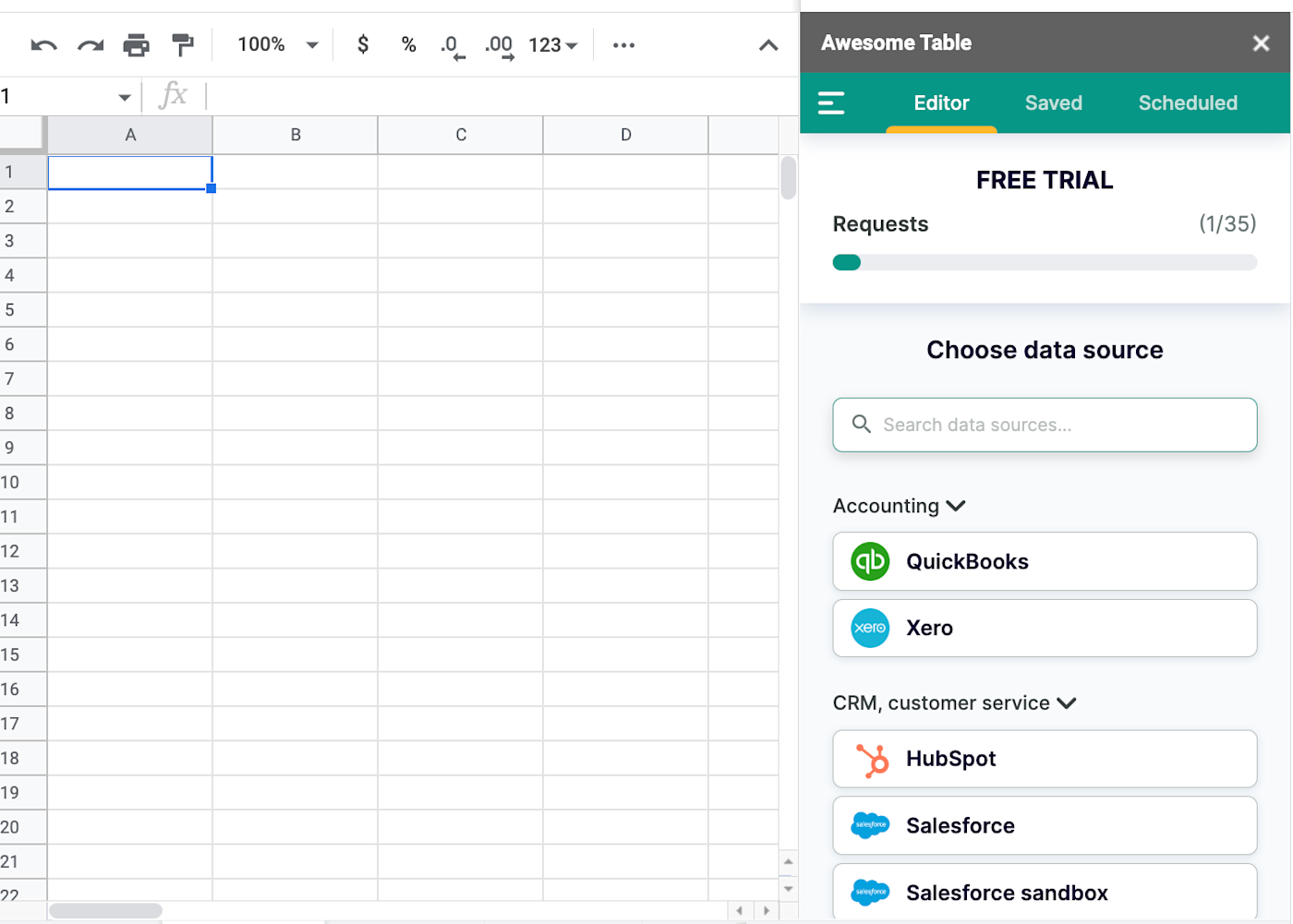Click the Print icon
Image resolution: width=1293 pixels, height=924 pixels.
tap(136, 45)
